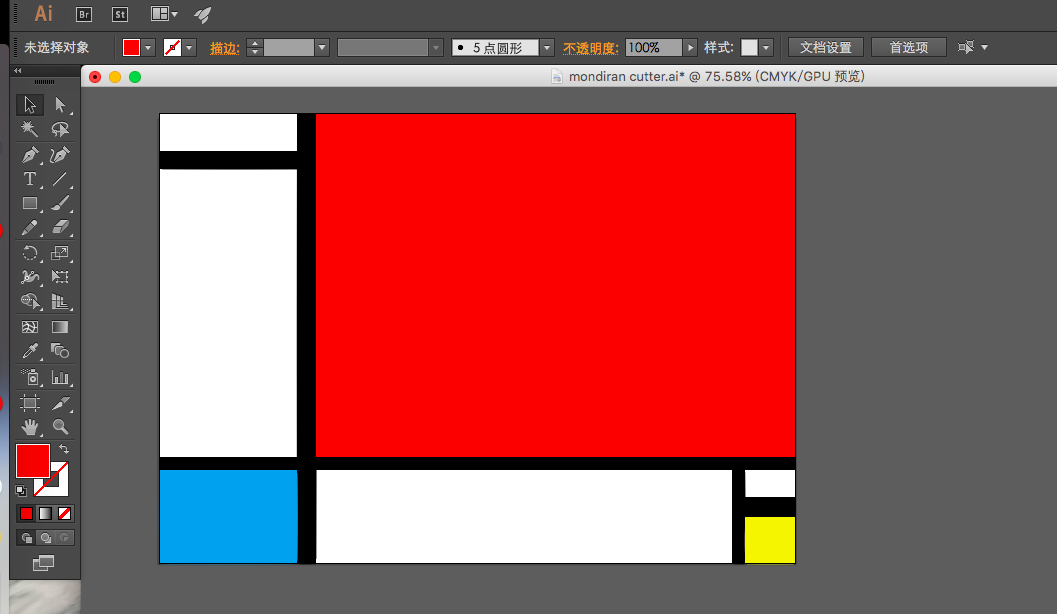Select the Symbol Sprayer tool
Viewport: 1057px width, 614px height.
pyautogui.click(x=30, y=377)
